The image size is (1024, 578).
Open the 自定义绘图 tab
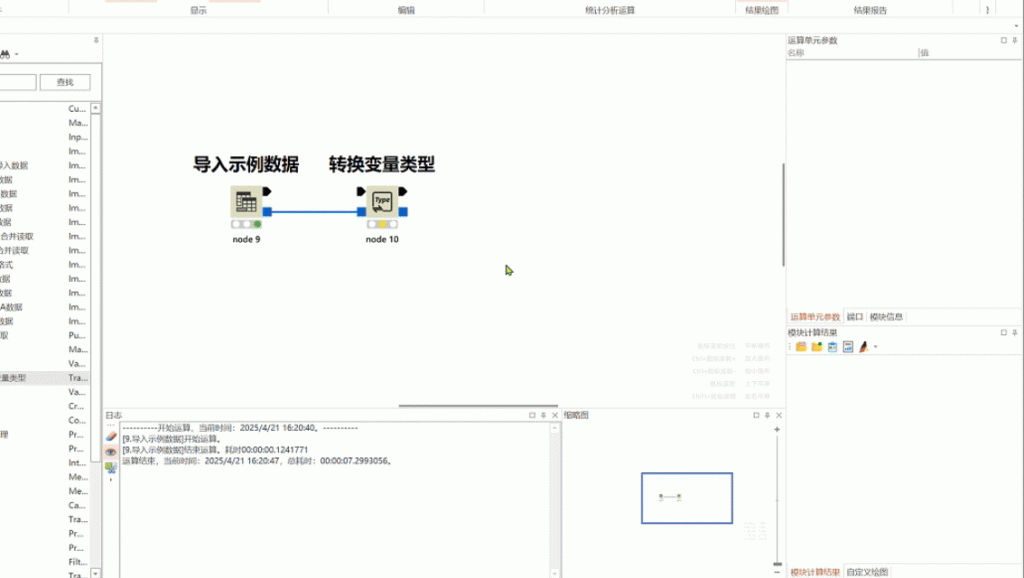[x=868, y=572]
